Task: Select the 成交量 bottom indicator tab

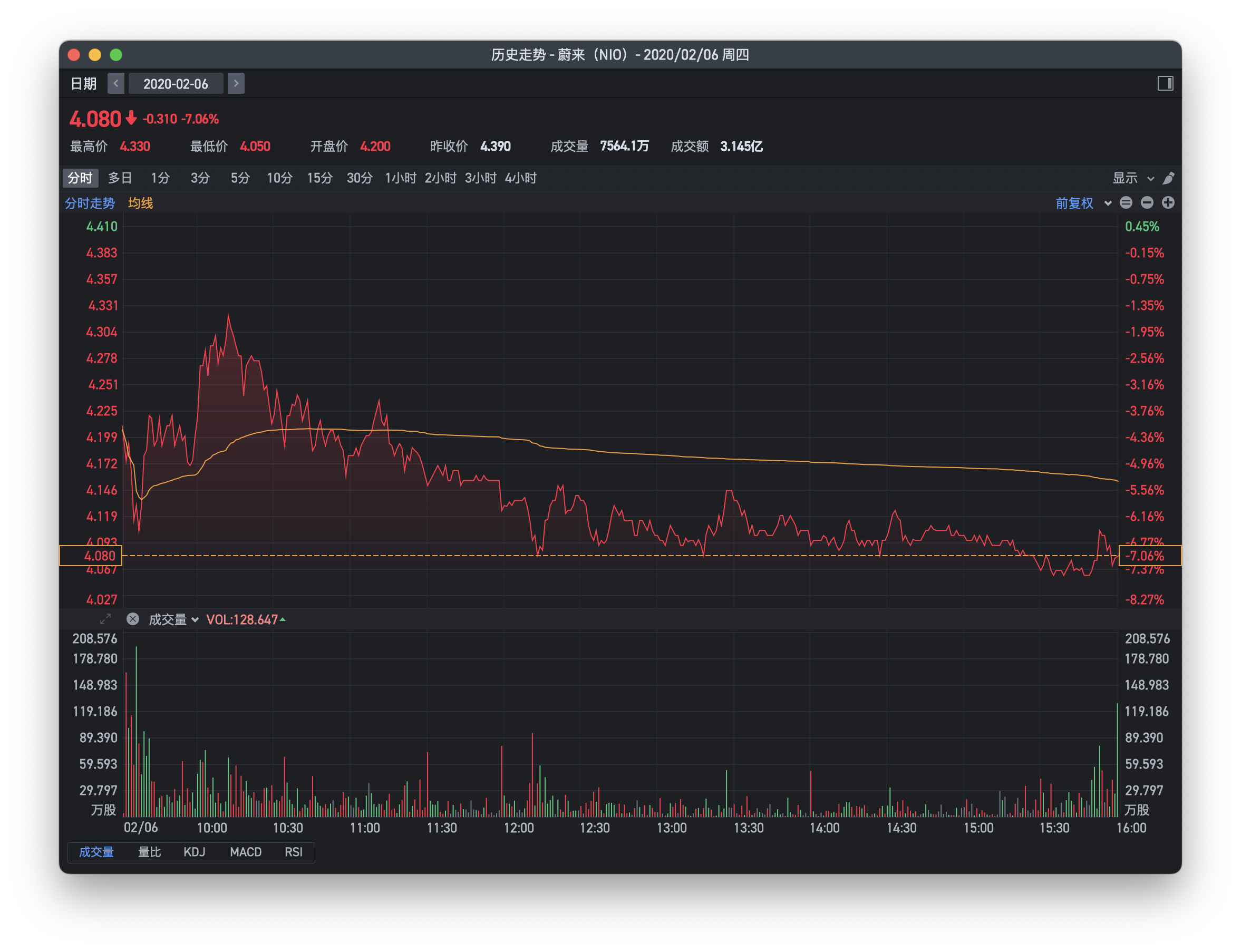Action: click(x=96, y=852)
